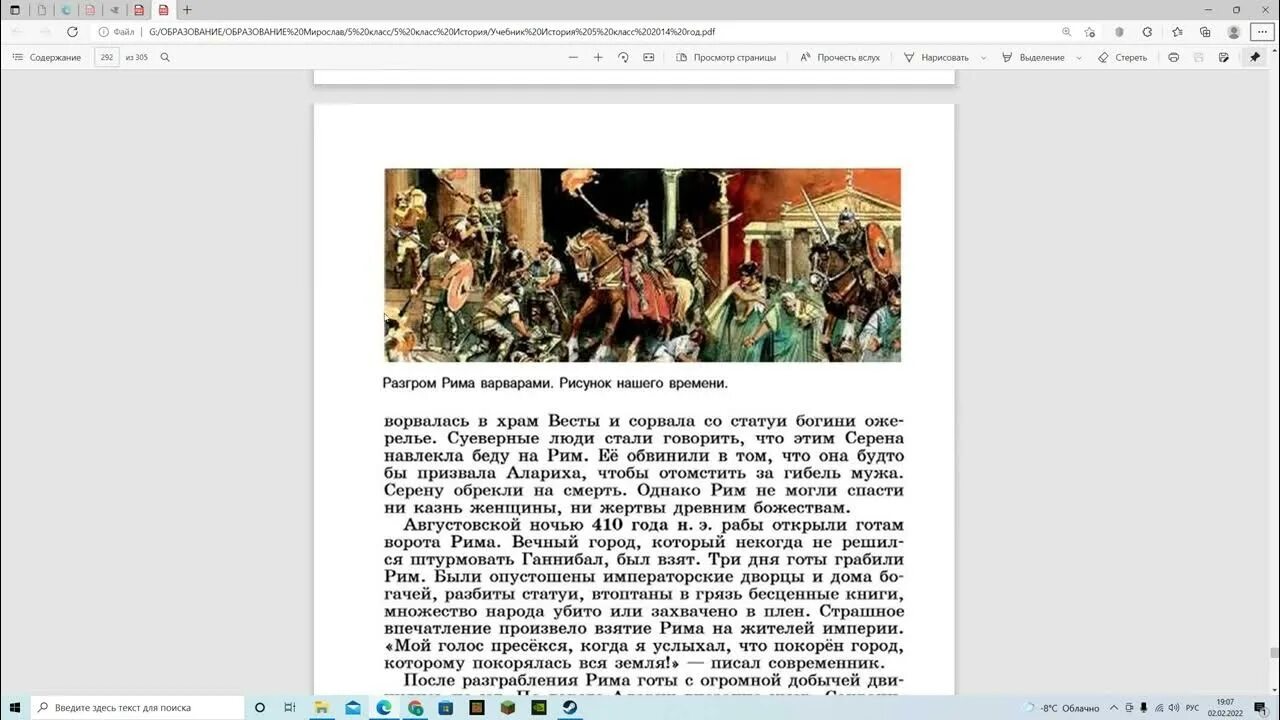Open Просмотр страницы page view options
The image size is (1280, 720).
[x=726, y=57]
